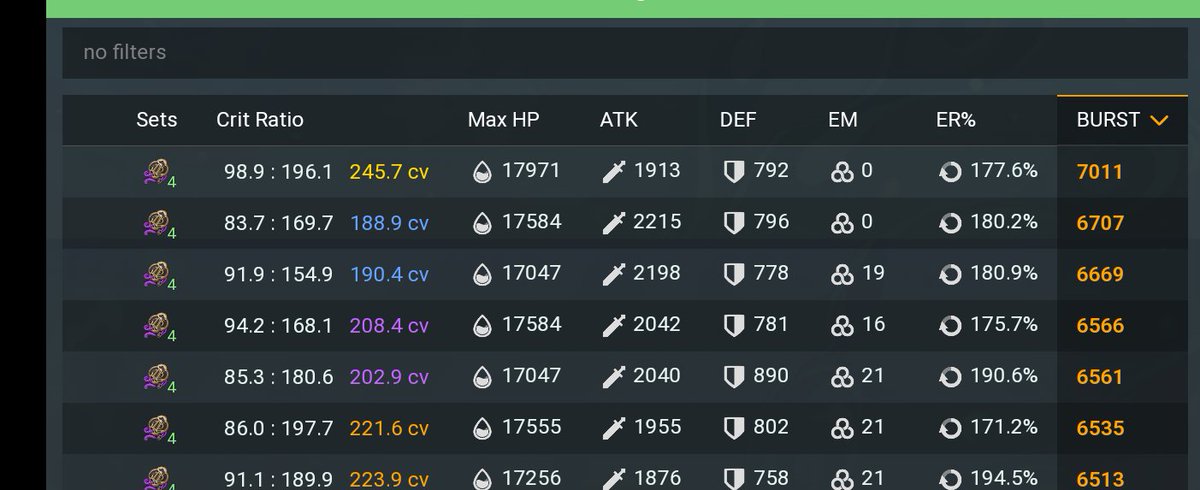The image size is (1200, 490).
Task: Select the 190.4 cv value
Action: click(x=389, y=274)
